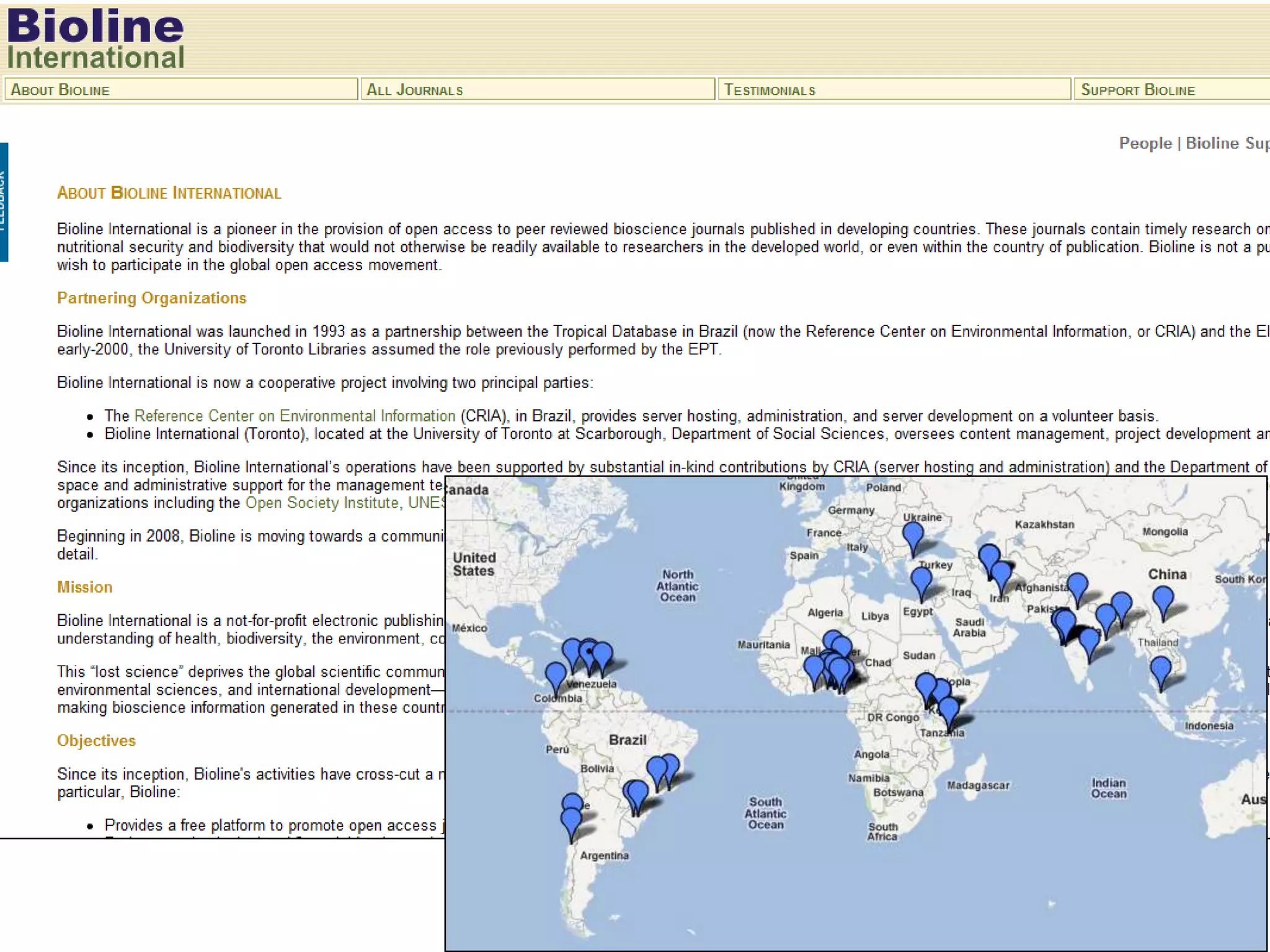Click the Bioline Sup link at top right

pyautogui.click(x=1227, y=143)
